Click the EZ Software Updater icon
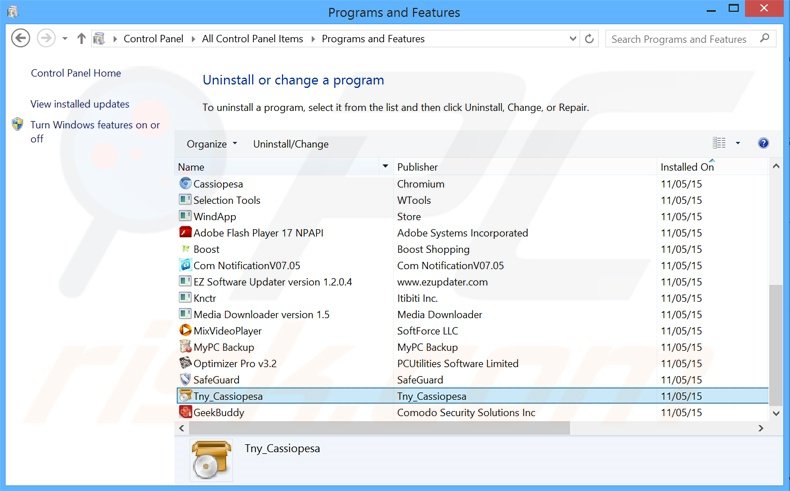790x491 pixels. [185, 282]
